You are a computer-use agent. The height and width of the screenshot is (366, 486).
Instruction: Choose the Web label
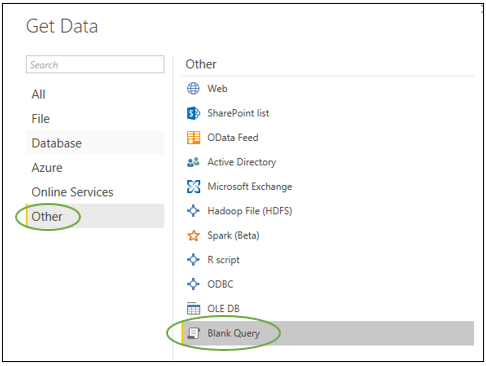tap(217, 89)
